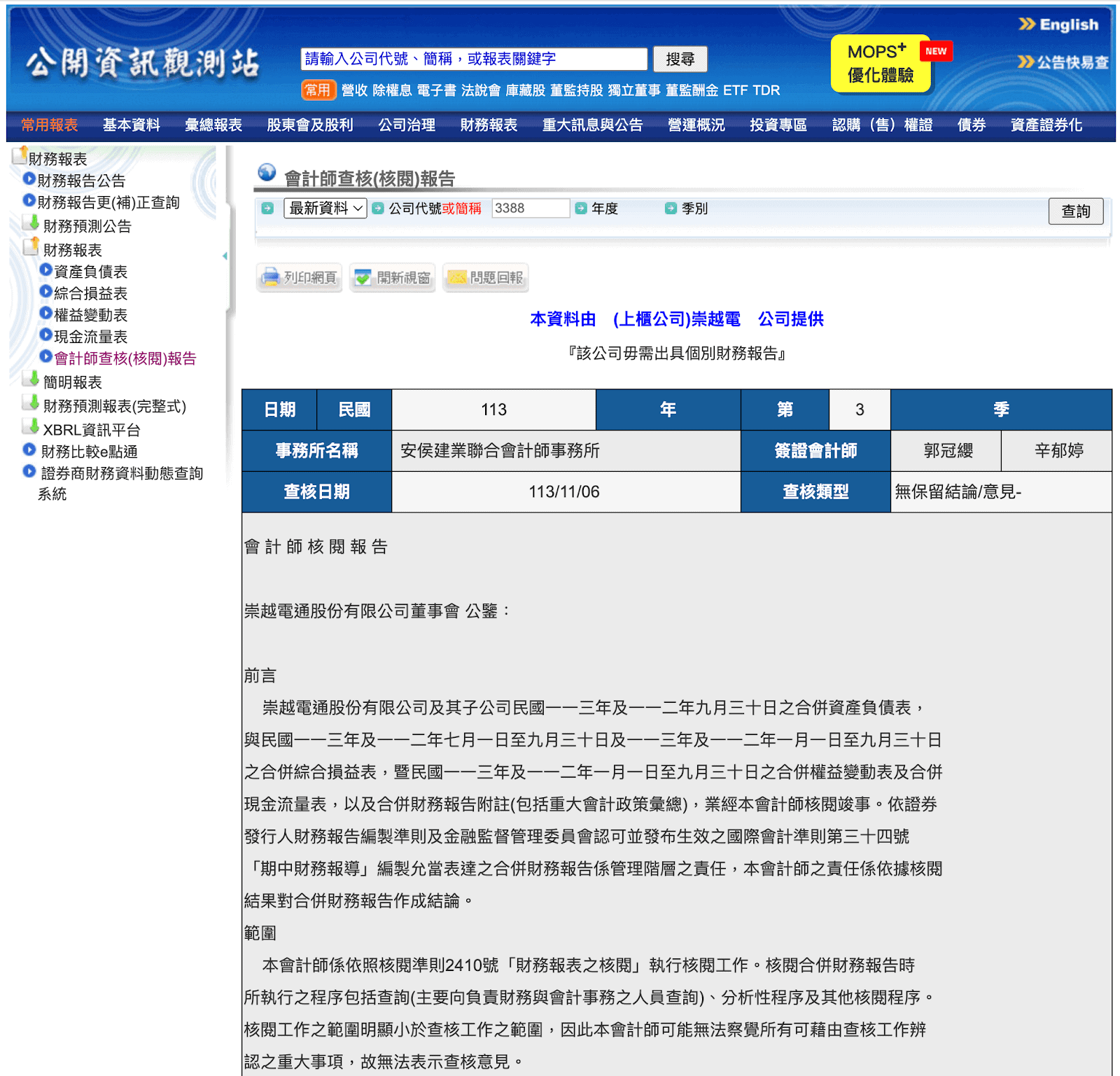This screenshot has height=1076, width=1120.
Task: Click the 營收 quick link
Action: click(x=355, y=90)
